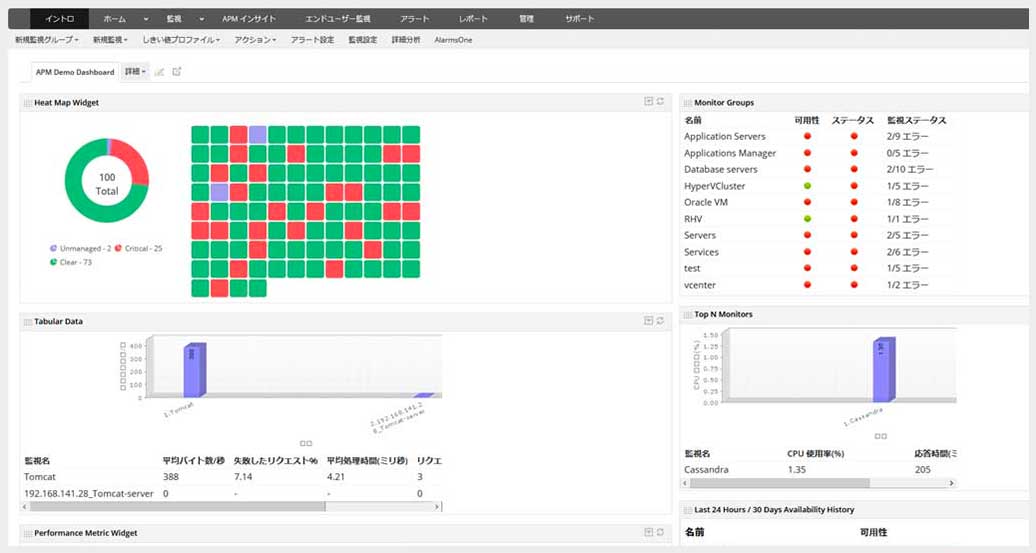Click the Tabular Data widget edit icon
The width and height of the screenshot is (1036, 553).
pyautogui.click(x=649, y=320)
